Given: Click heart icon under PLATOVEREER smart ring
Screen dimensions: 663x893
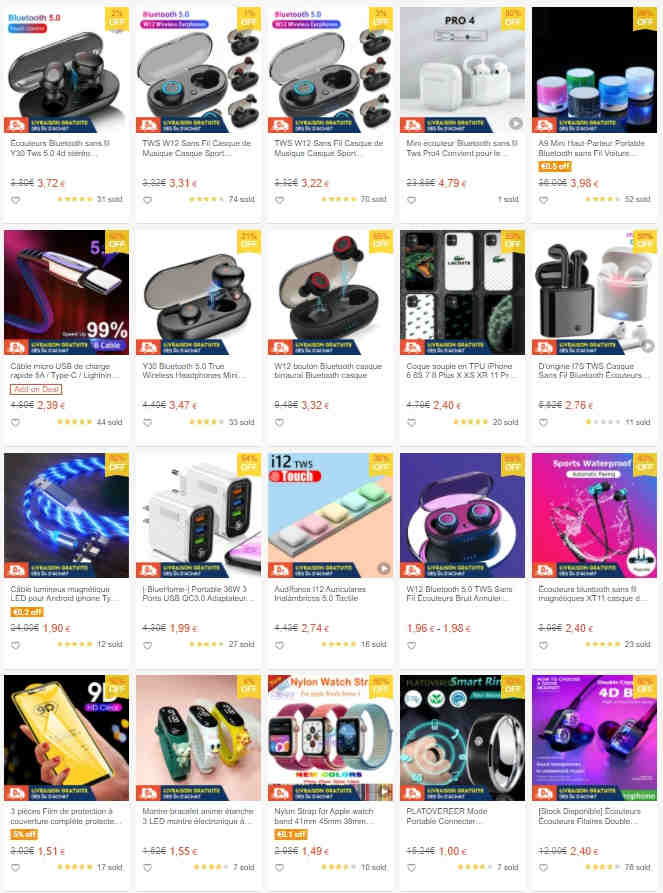Looking at the screenshot, I should point(411,868).
